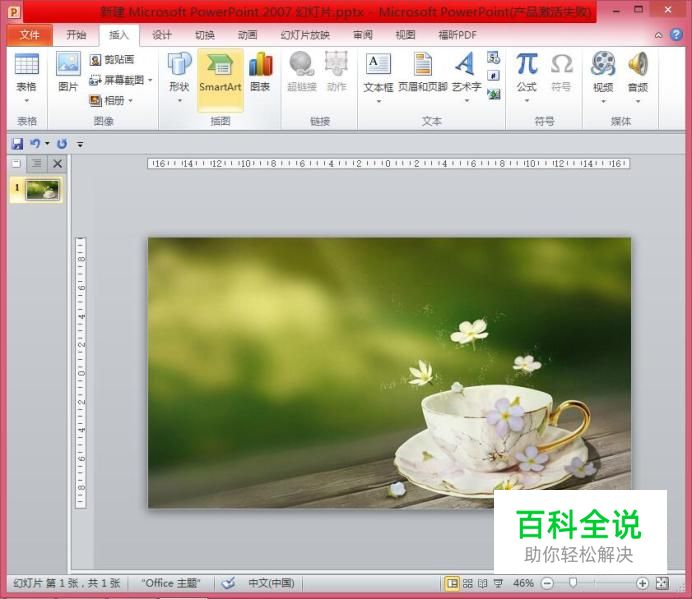Switch to the 福昕PDF tab
The width and height of the screenshot is (692, 599).
[458, 35]
